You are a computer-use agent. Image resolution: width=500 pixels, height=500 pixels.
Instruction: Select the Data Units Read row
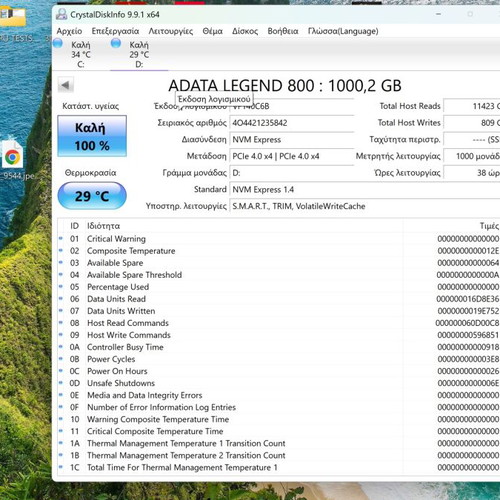(x=279, y=299)
